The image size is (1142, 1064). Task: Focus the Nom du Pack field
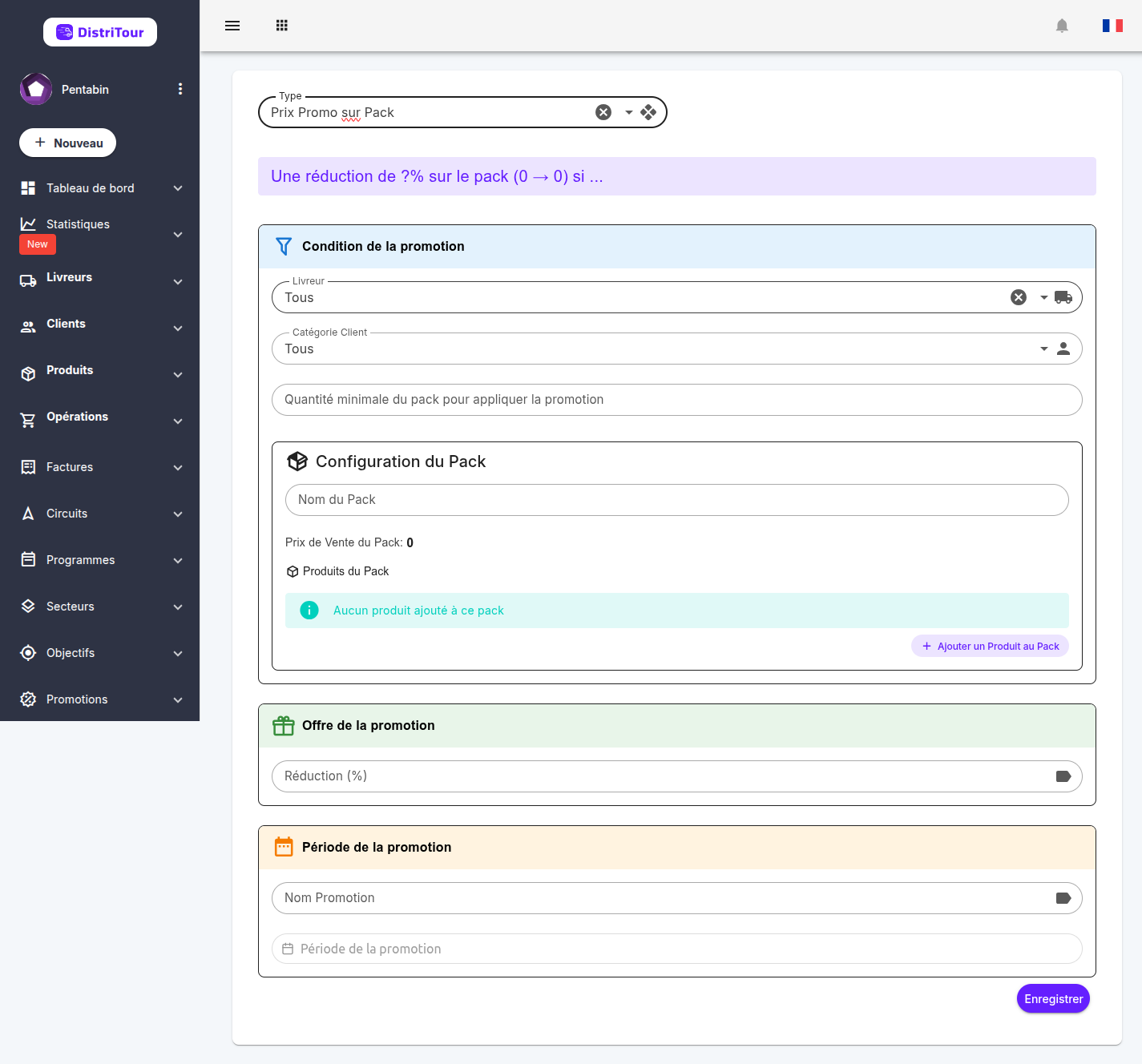(677, 500)
